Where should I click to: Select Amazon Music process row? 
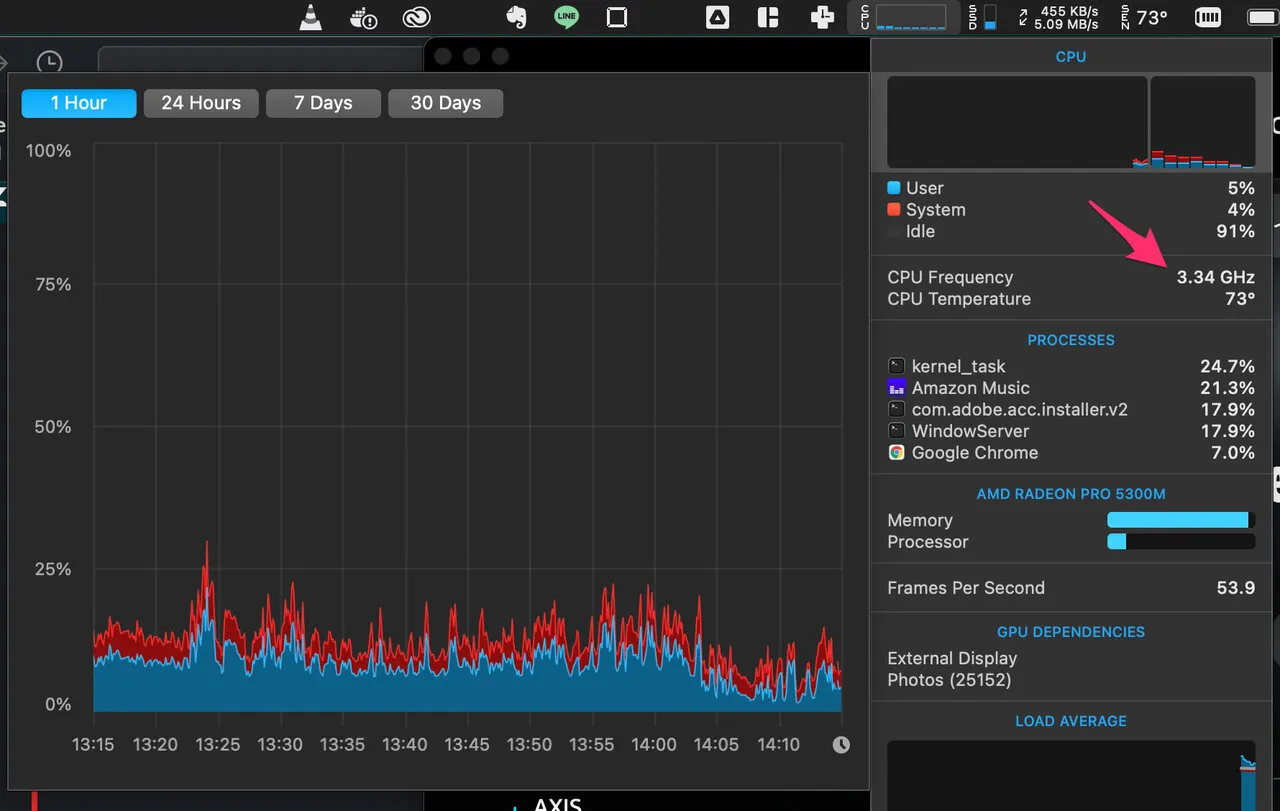point(970,388)
